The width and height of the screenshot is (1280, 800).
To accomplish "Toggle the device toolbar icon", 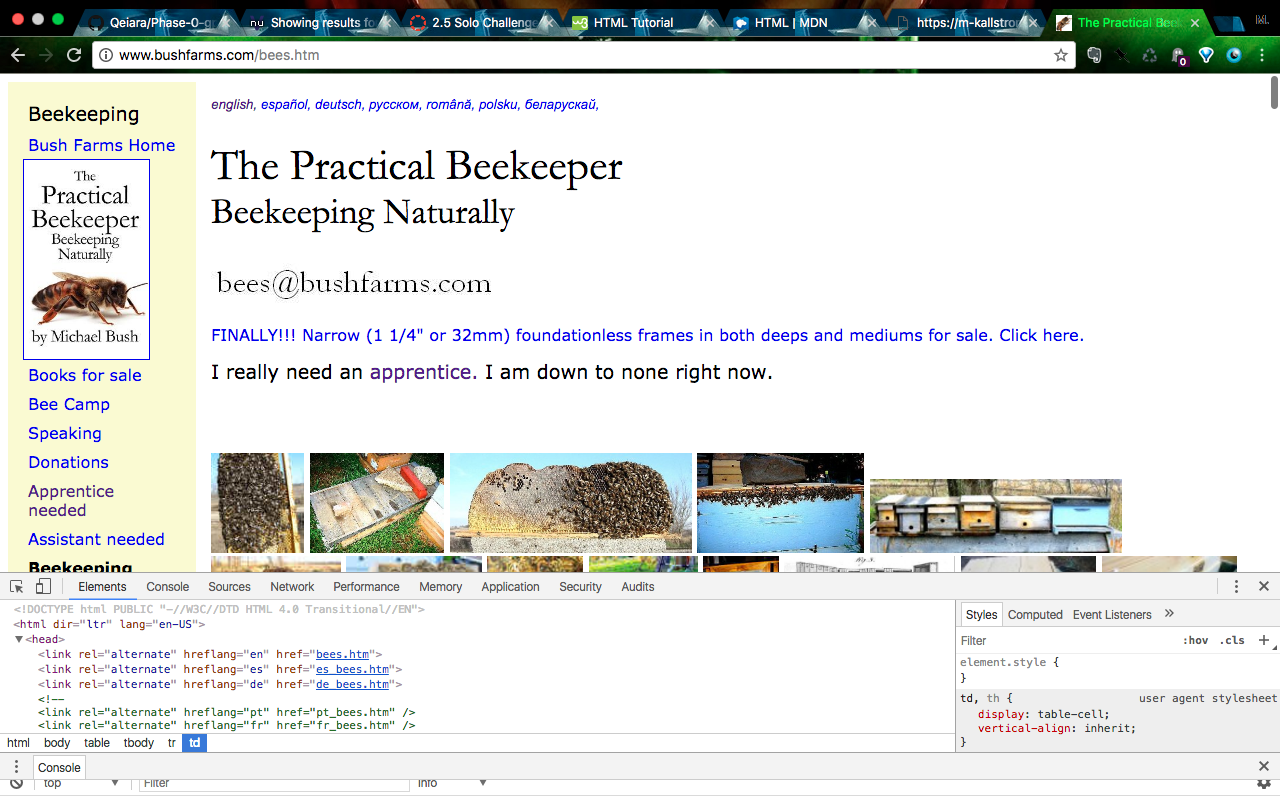I will click(x=43, y=587).
